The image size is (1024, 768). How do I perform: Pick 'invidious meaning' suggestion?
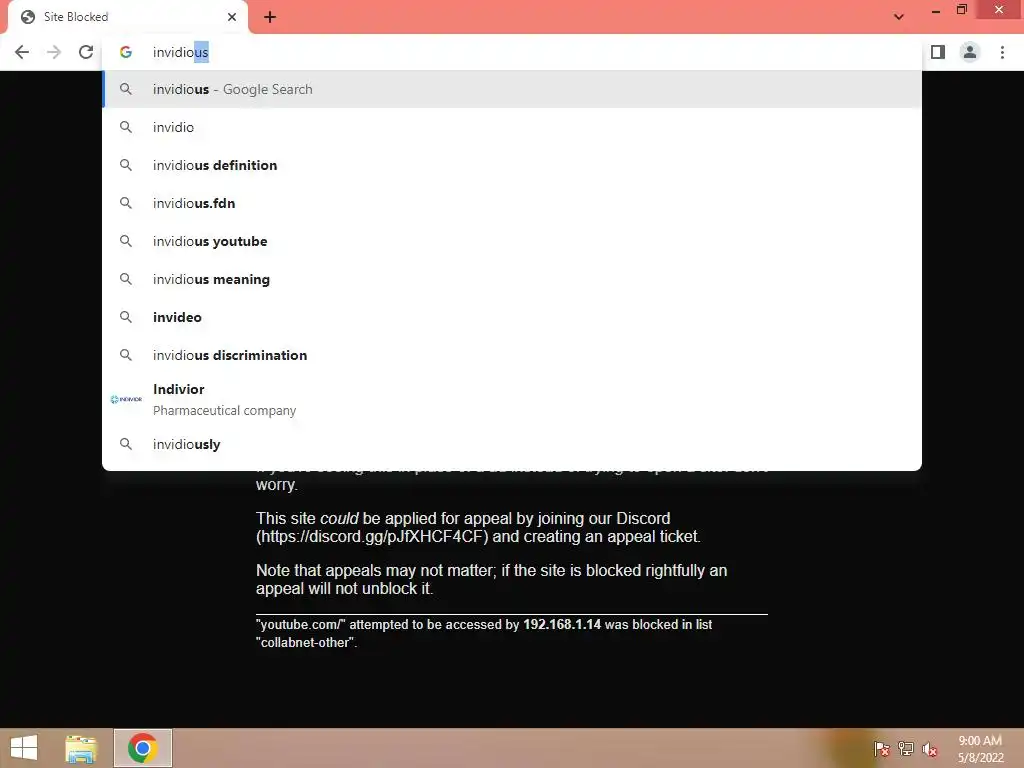click(x=512, y=279)
